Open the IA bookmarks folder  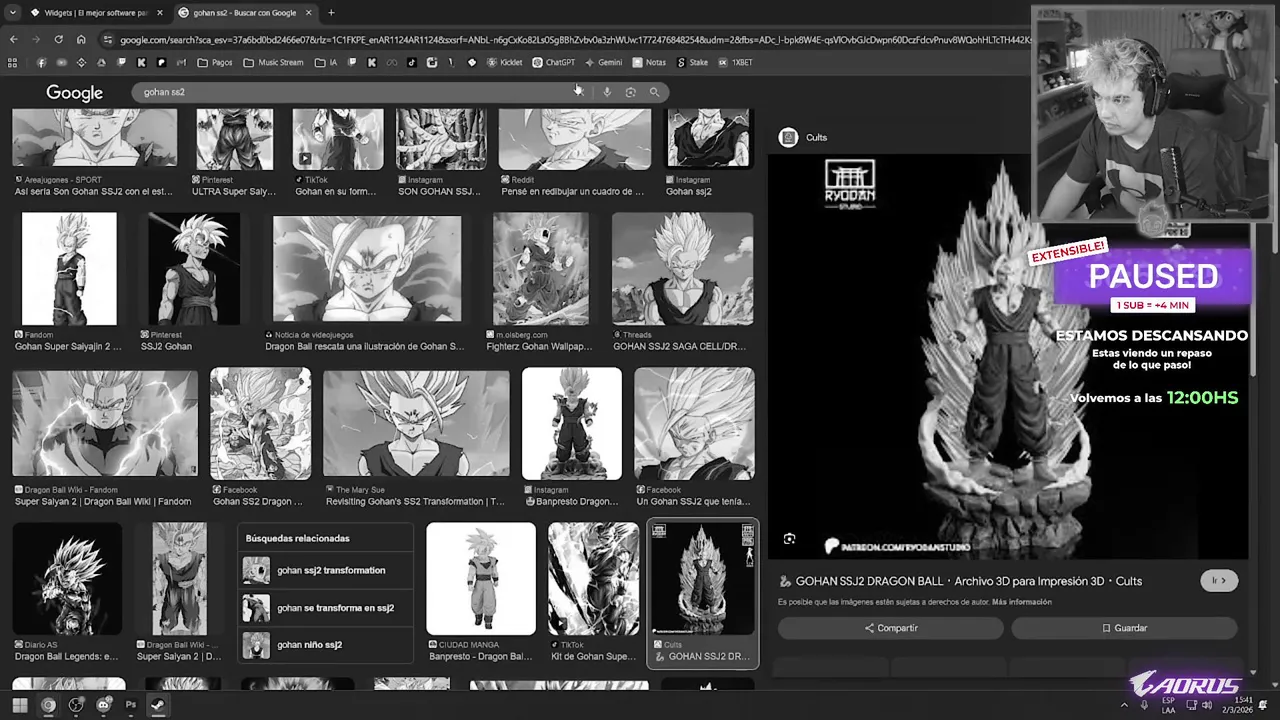click(x=326, y=62)
